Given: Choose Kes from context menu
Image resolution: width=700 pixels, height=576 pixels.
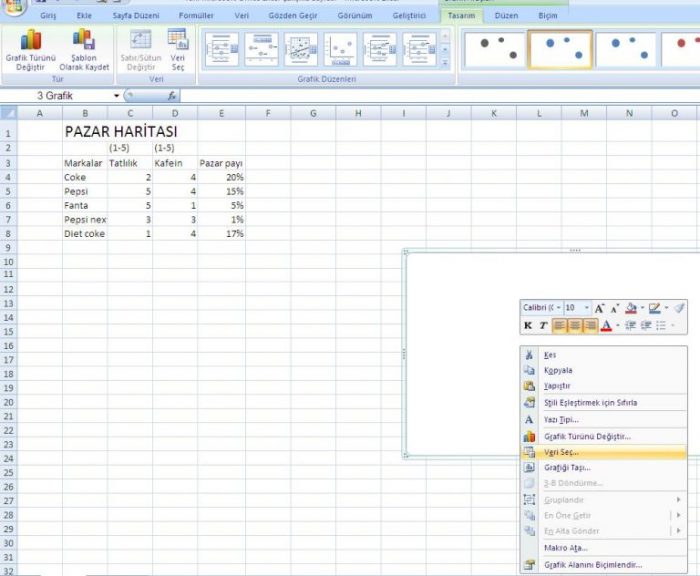Looking at the screenshot, I should tap(604, 355).
